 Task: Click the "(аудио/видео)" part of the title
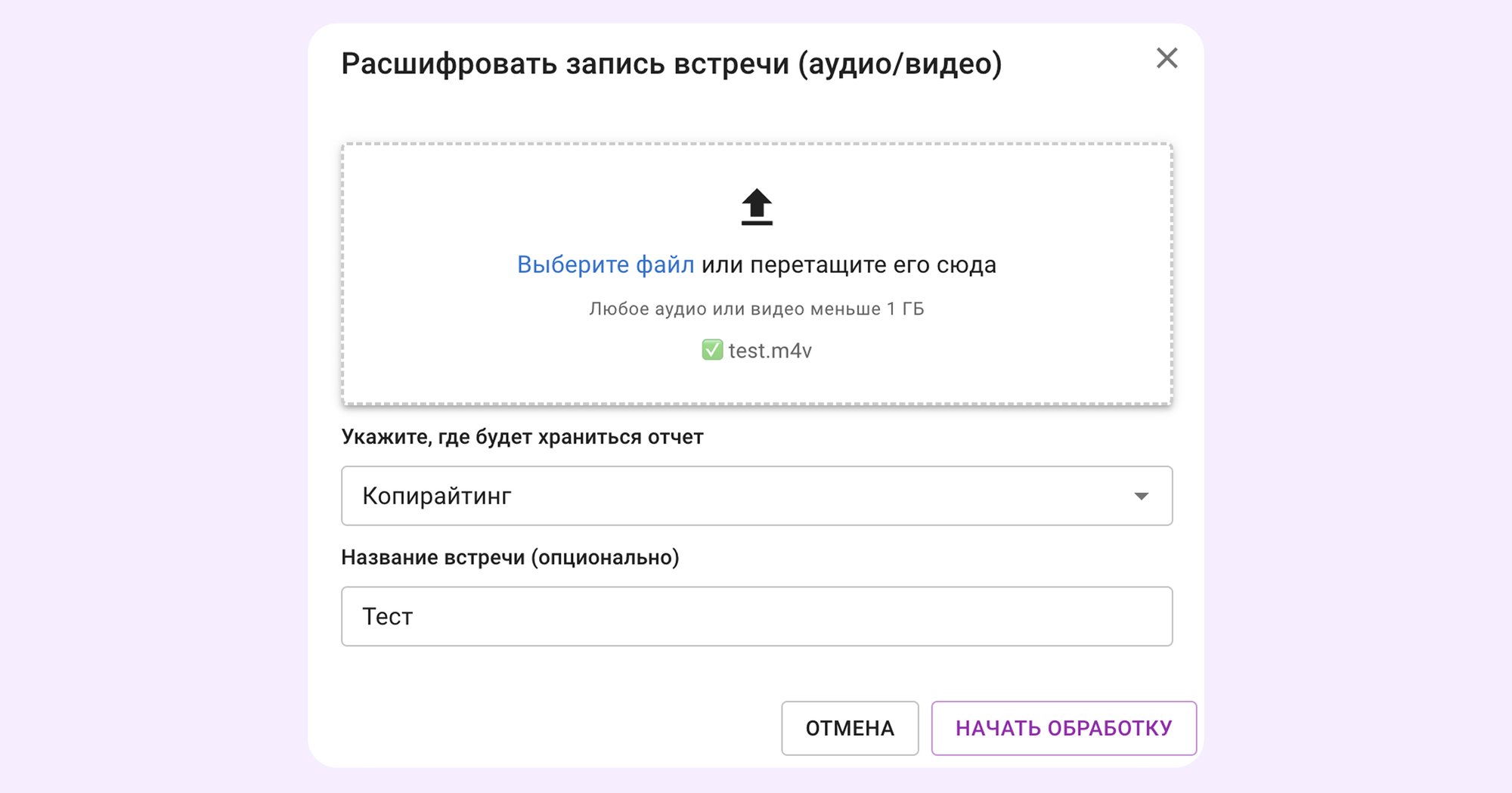pos(900,64)
